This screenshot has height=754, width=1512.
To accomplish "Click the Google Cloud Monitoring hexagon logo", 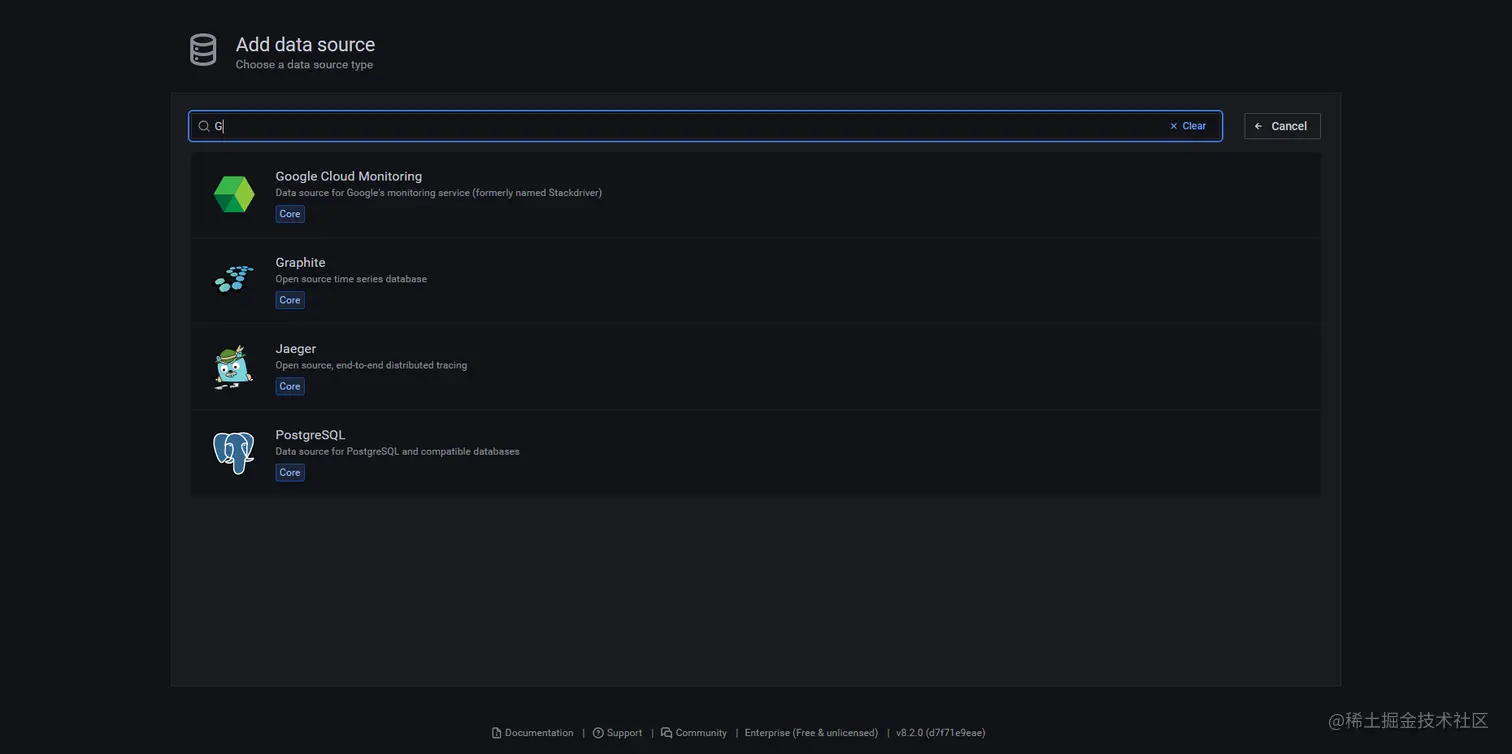I will click(234, 194).
